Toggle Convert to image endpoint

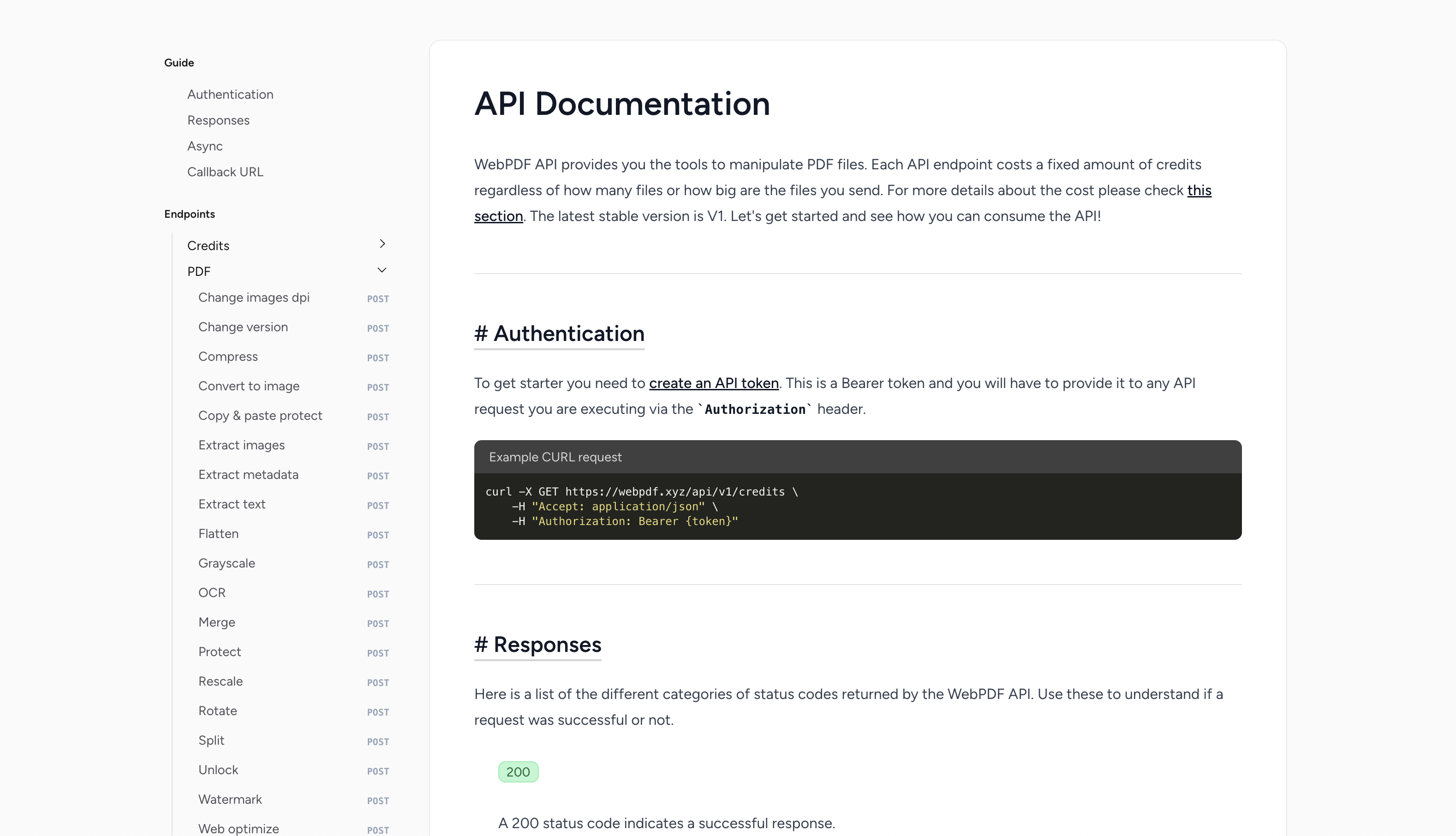[249, 386]
